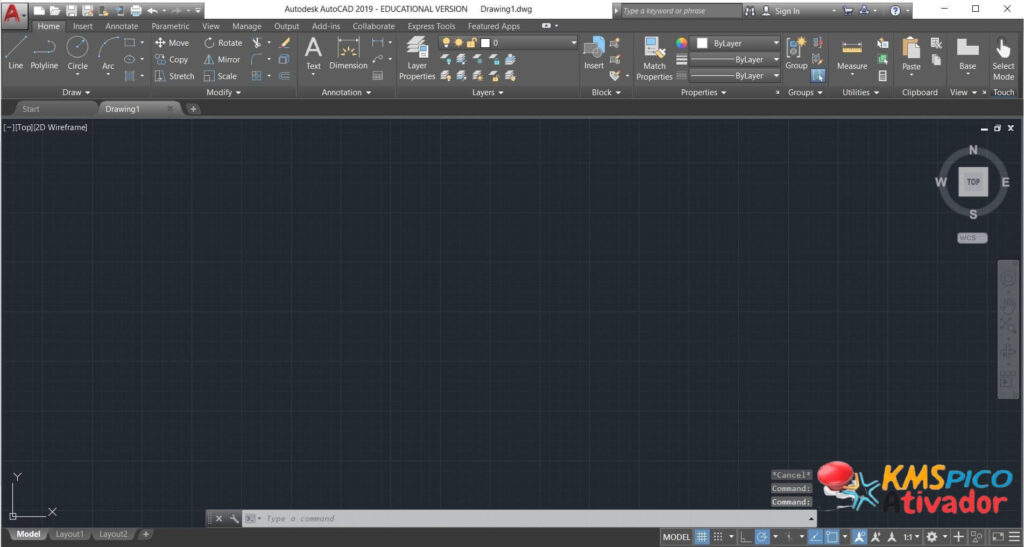Toggle group selection button in Groups panel

(818, 76)
